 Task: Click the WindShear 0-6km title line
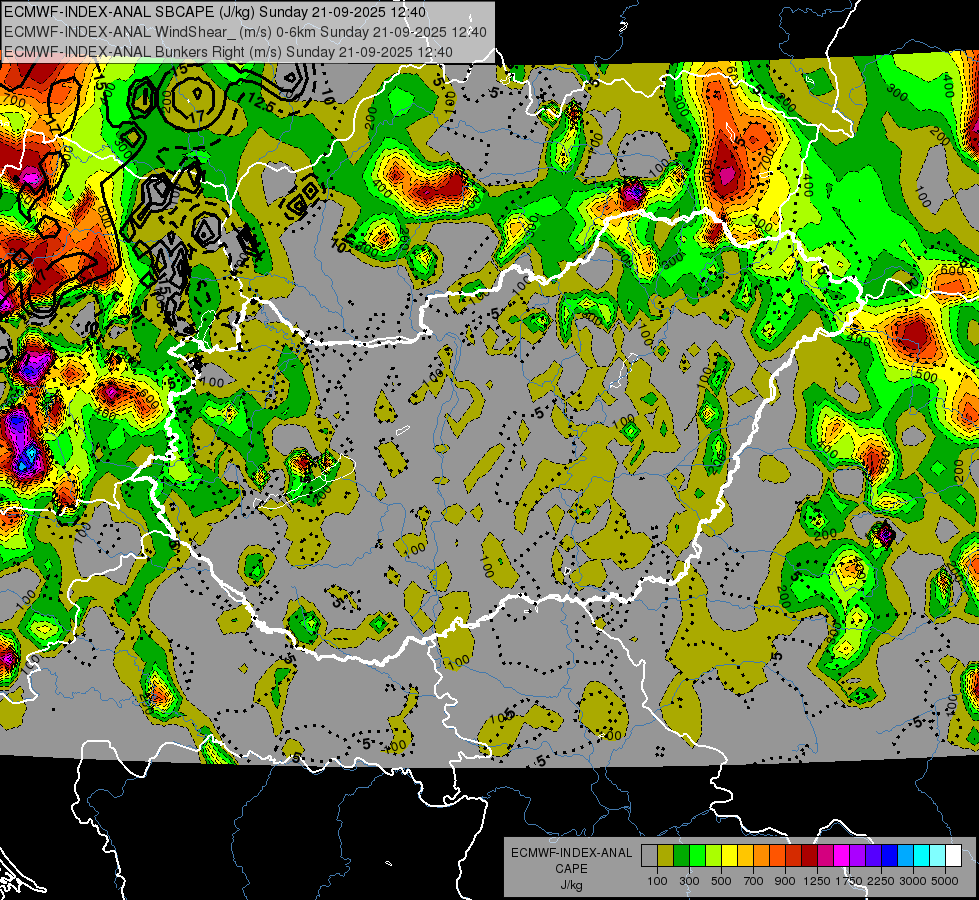pos(245,32)
